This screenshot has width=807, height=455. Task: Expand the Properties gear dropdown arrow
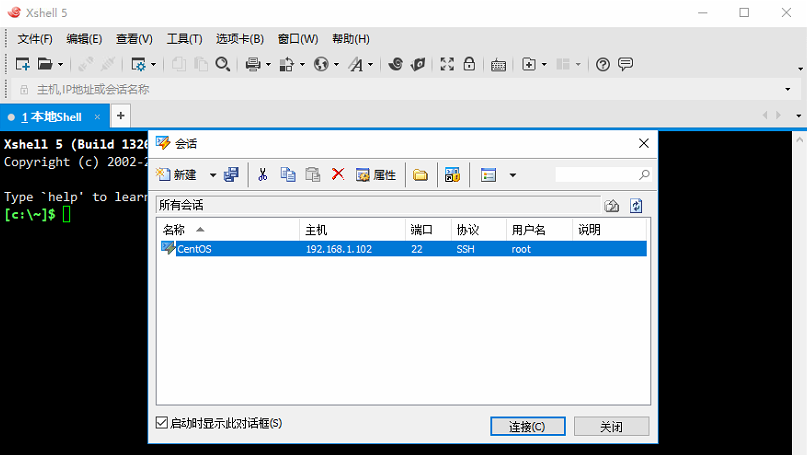(x=153, y=65)
